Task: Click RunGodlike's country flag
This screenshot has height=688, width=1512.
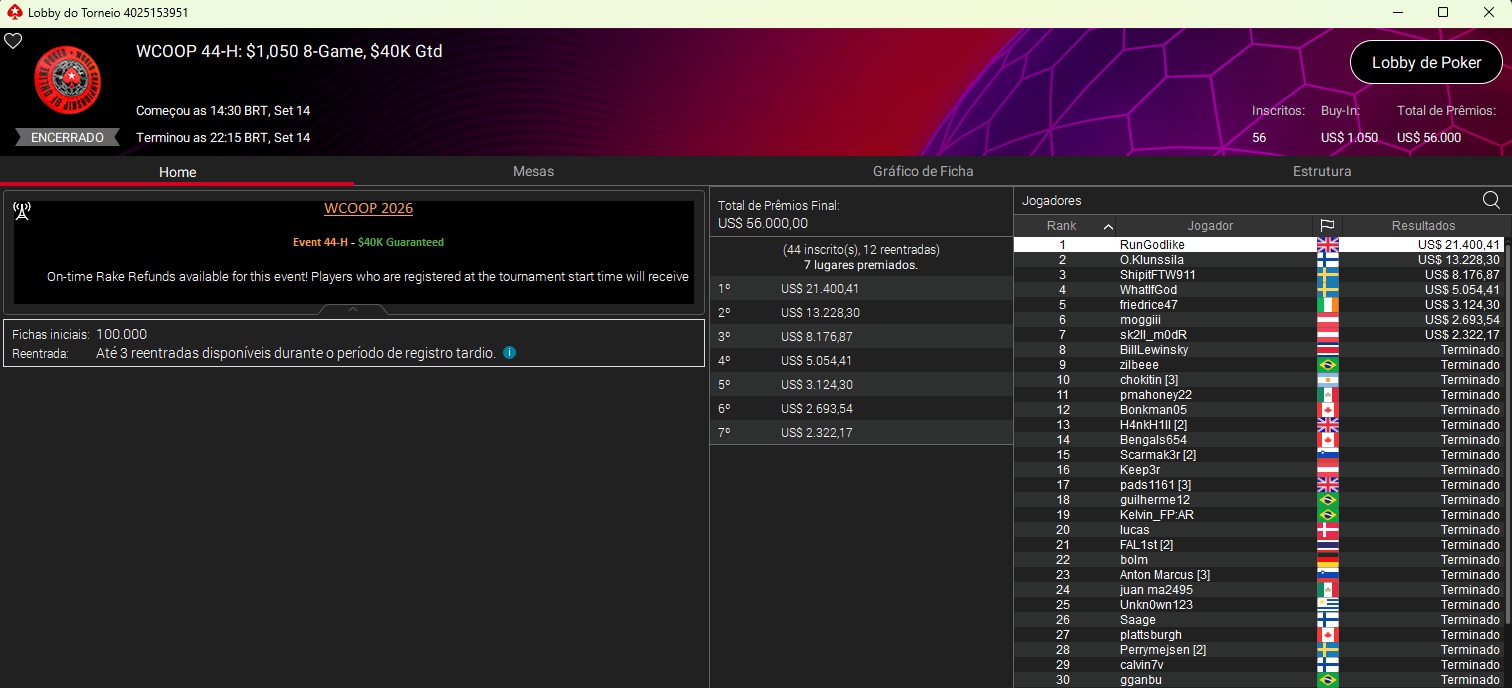Action: pos(1327,245)
